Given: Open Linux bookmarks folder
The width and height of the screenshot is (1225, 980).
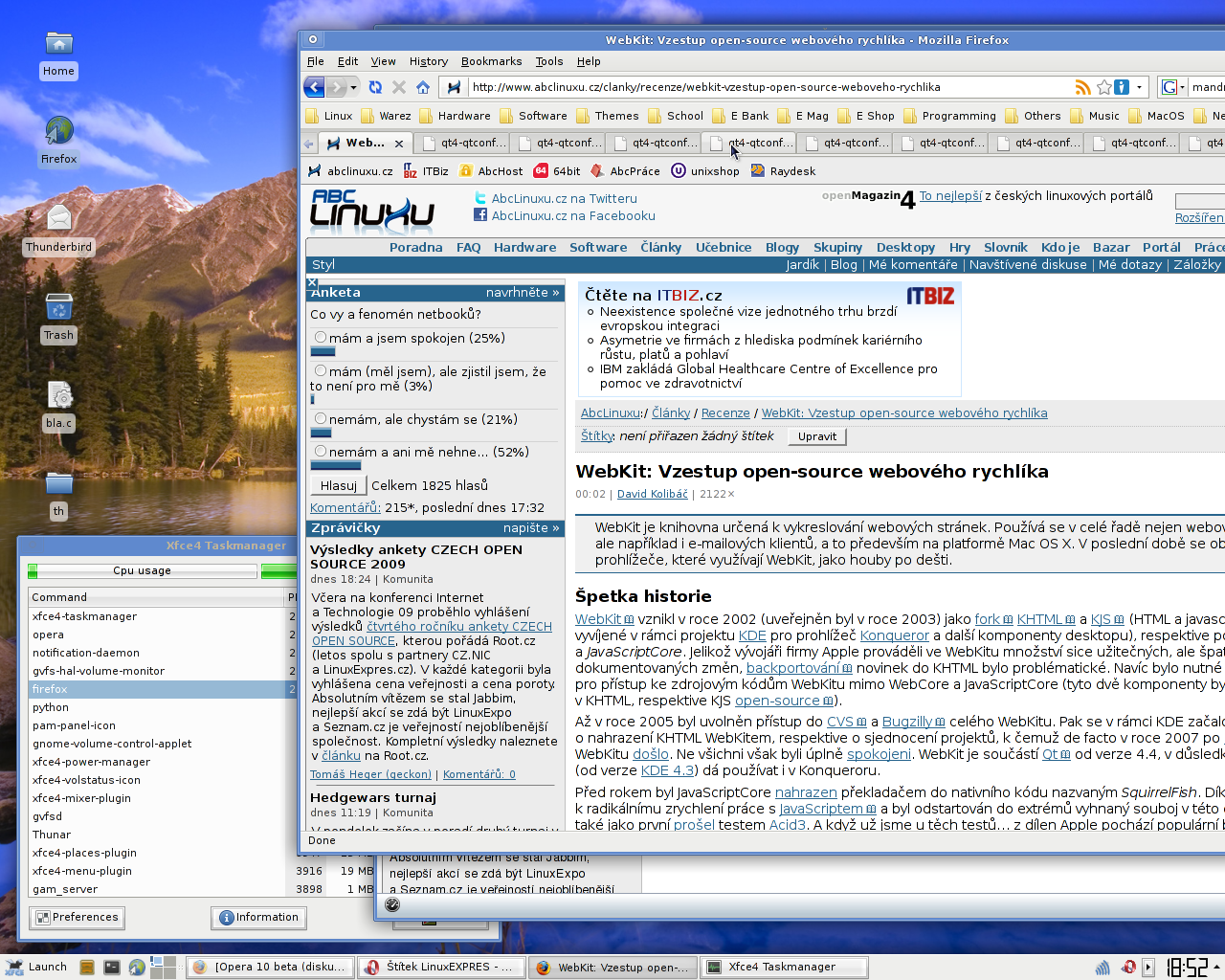Looking at the screenshot, I should tap(329, 116).
